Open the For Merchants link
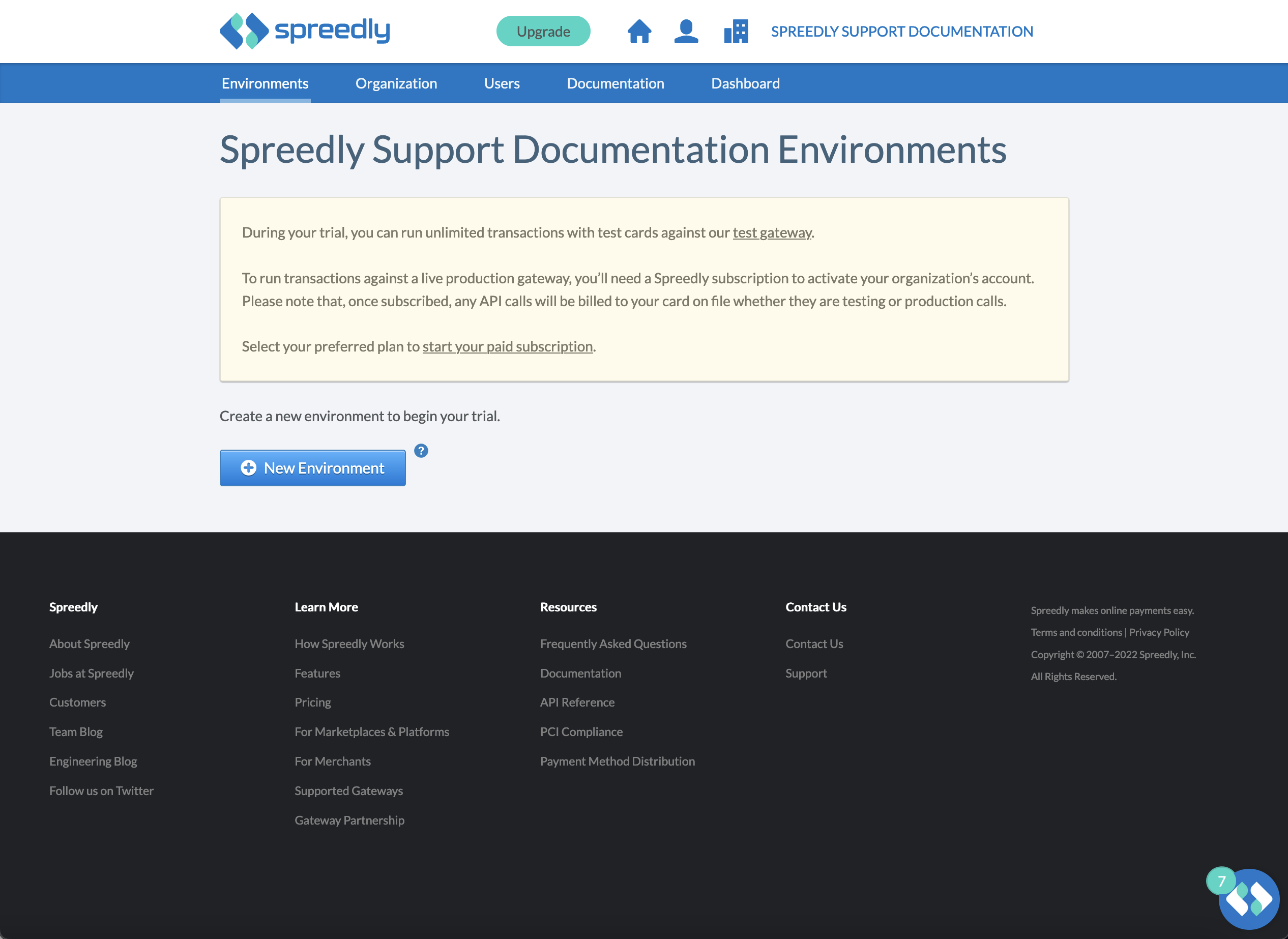1288x939 pixels. (333, 761)
